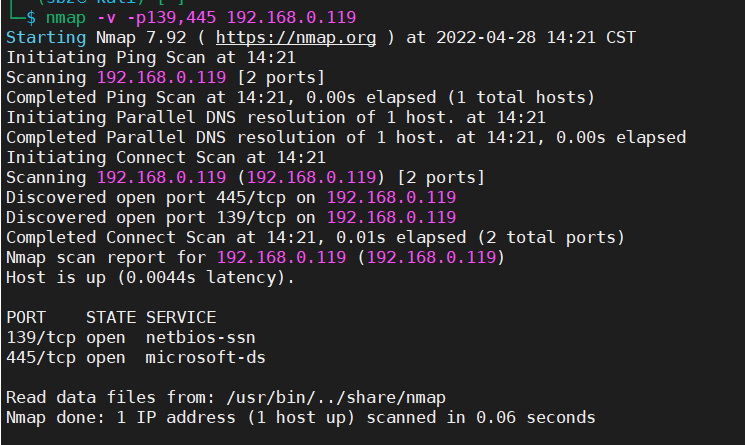
Task: Click the $ prompt symbol
Action: (x=31, y=18)
